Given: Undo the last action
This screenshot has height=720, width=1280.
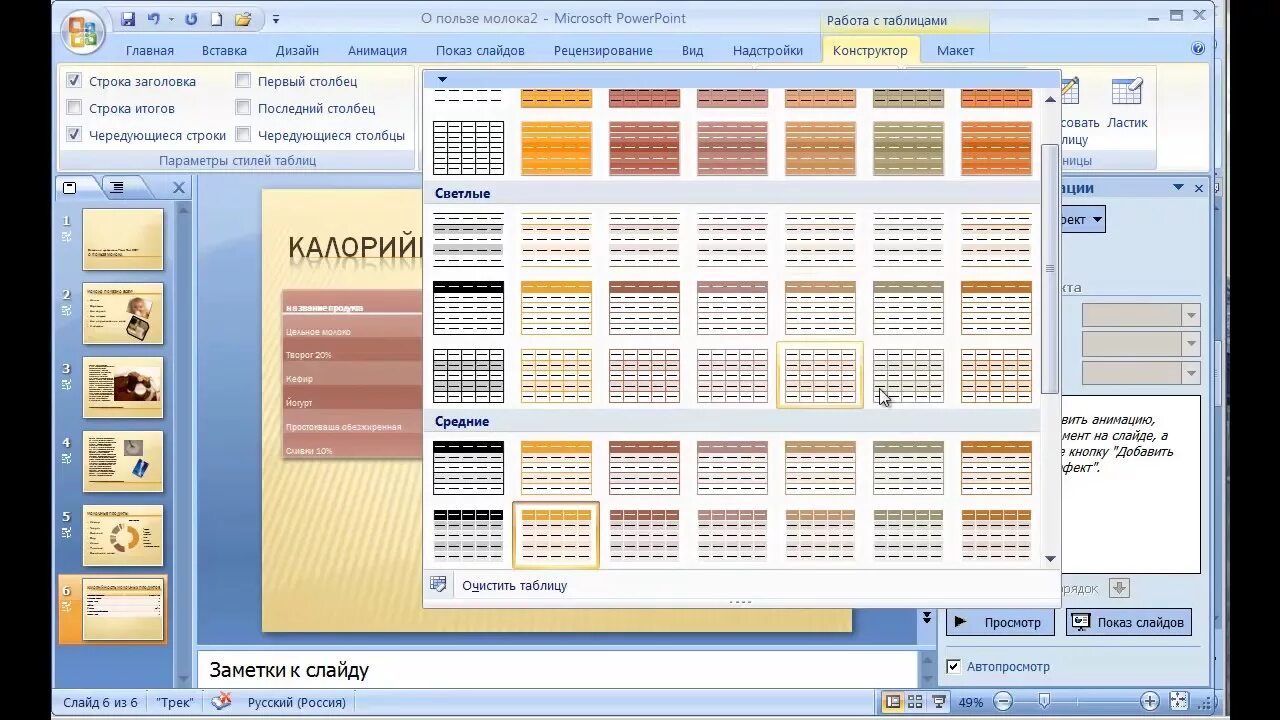Looking at the screenshot, I should pos(154,19).
